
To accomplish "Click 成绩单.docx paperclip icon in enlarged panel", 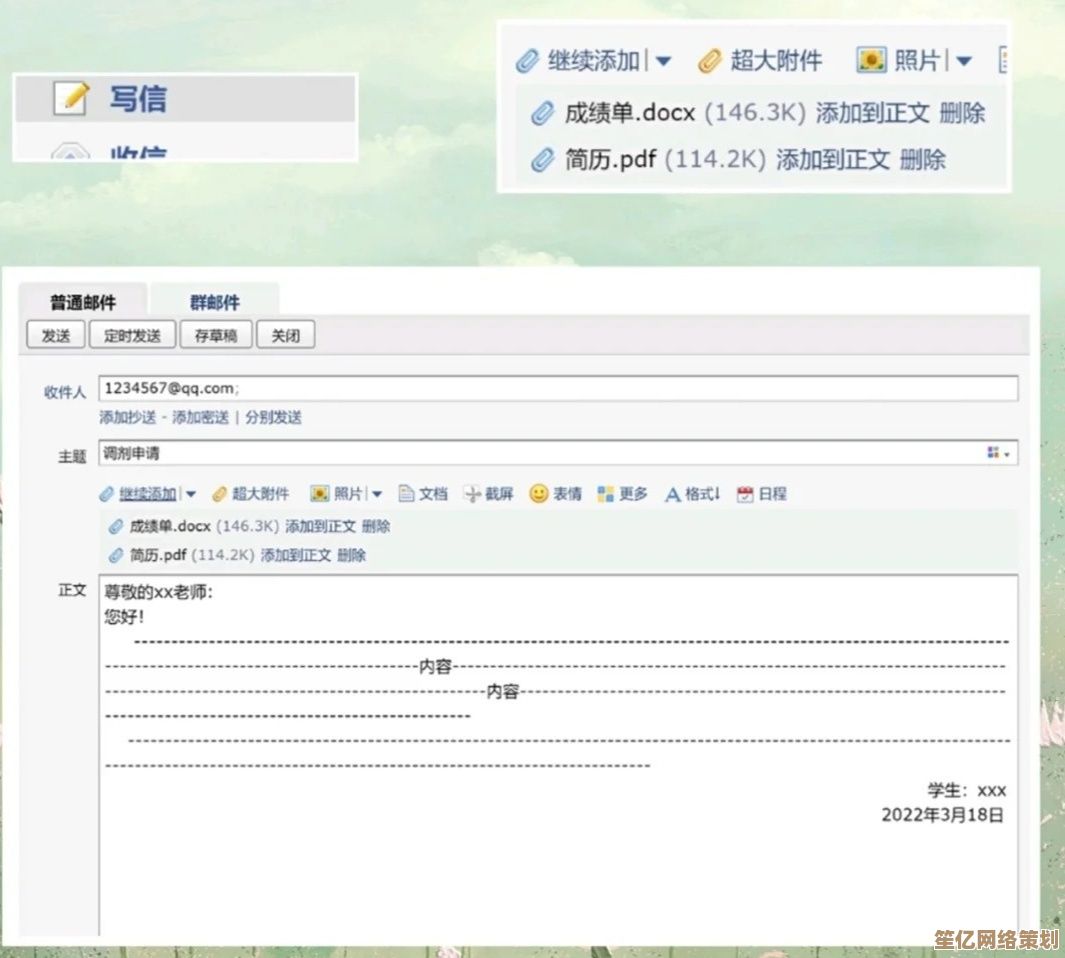I will tap(542, 113).
